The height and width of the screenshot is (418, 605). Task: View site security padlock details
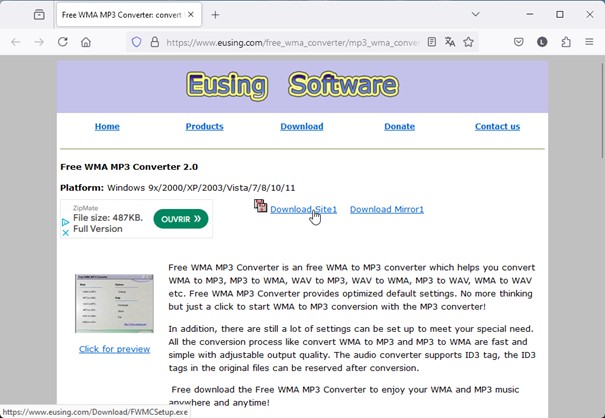pos(155,42)
